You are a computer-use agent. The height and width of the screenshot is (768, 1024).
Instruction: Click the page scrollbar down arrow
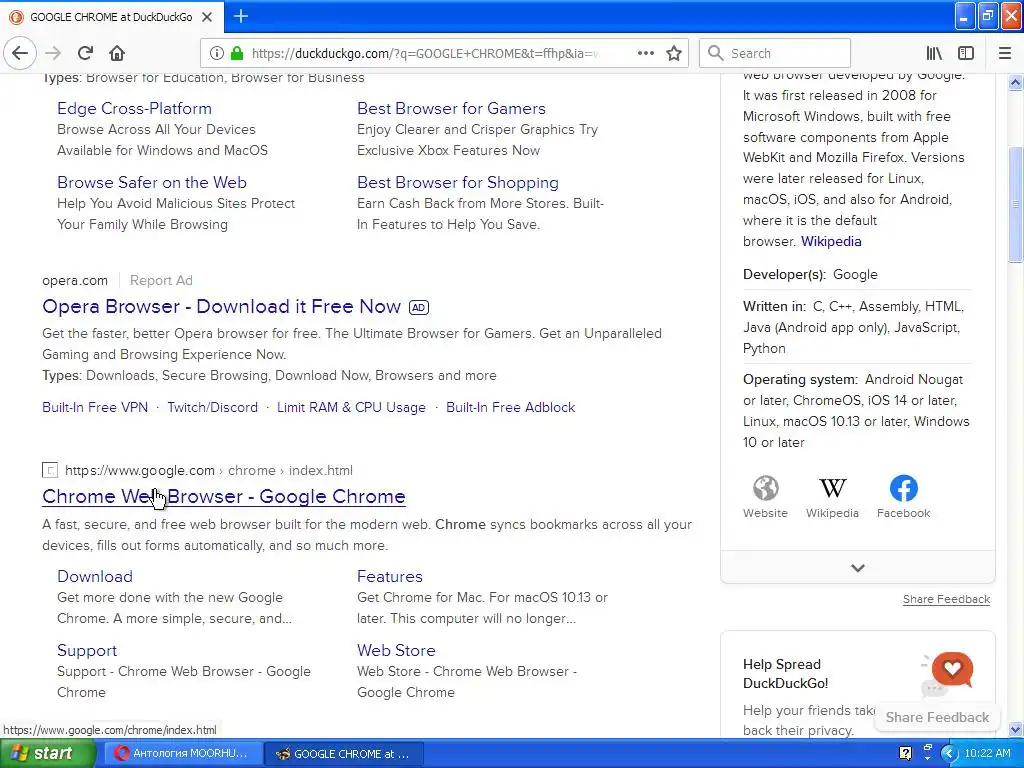click(1015, 729)
